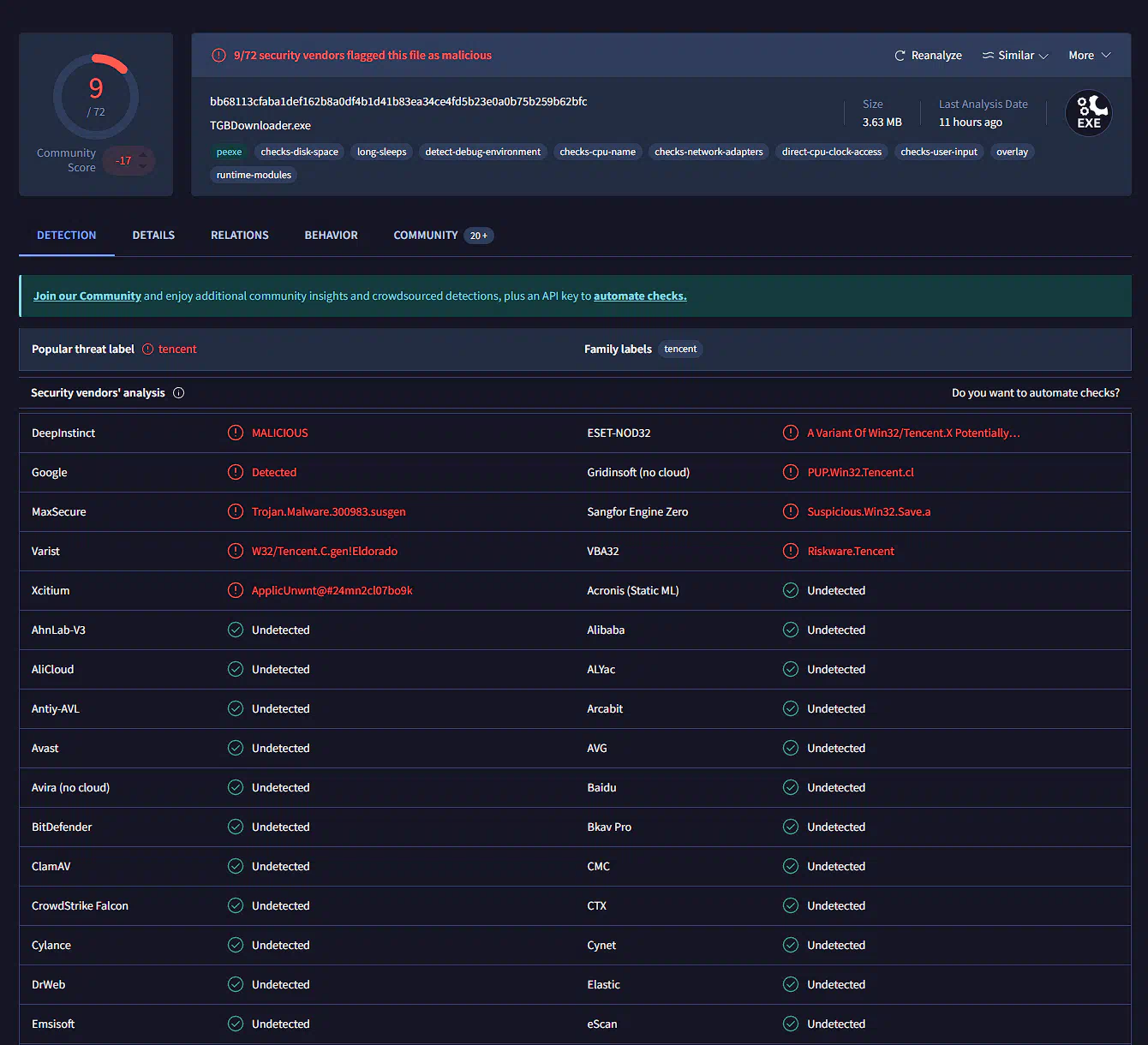The image size is (1148, 1045).
Task: Open the Detection tab
Action: coord(67,236)
